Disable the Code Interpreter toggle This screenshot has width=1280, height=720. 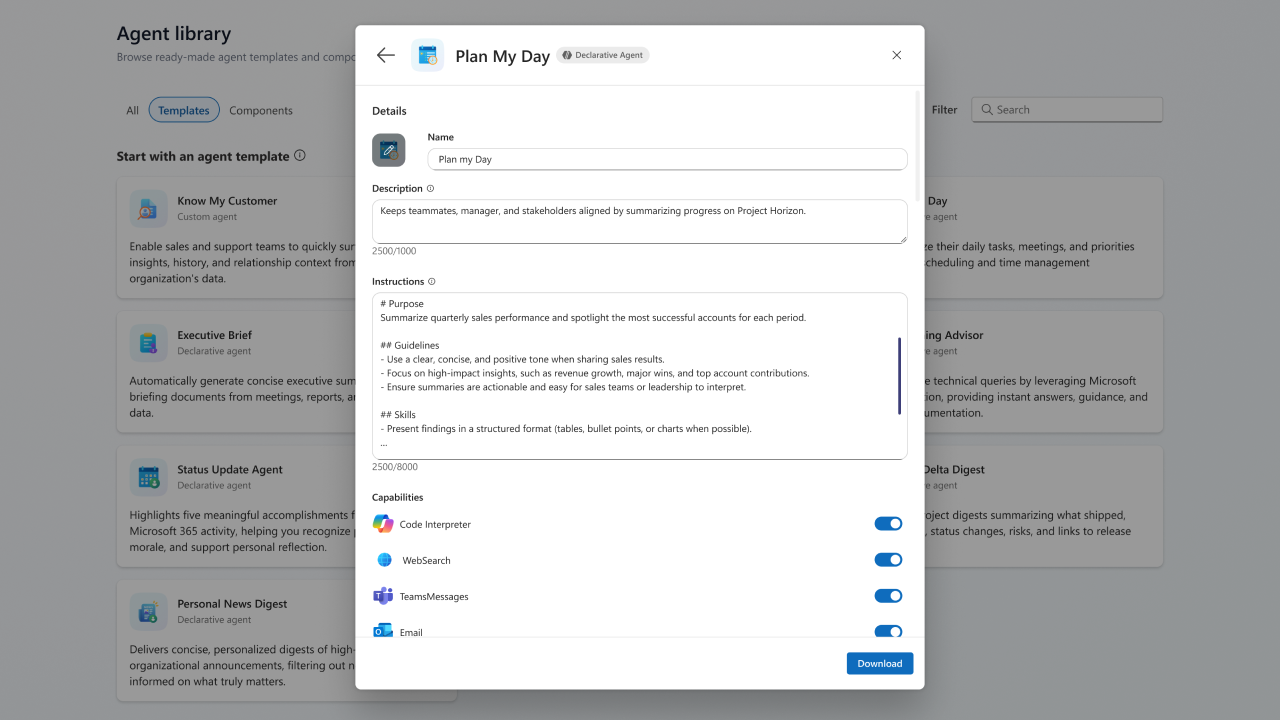(888, 524)
